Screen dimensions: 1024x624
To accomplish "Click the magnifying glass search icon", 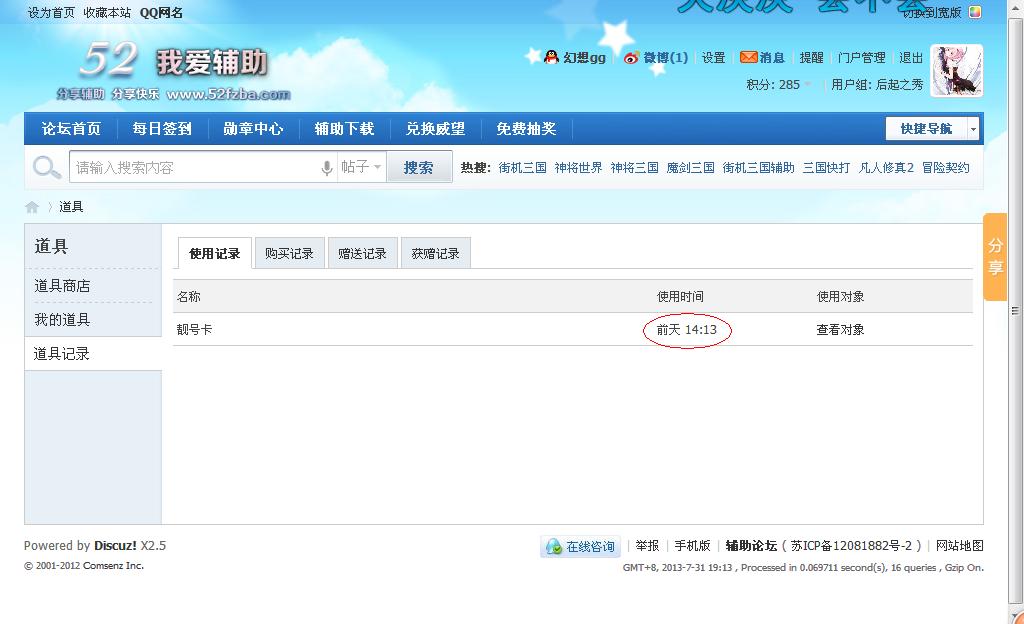I will click(46, 168).
